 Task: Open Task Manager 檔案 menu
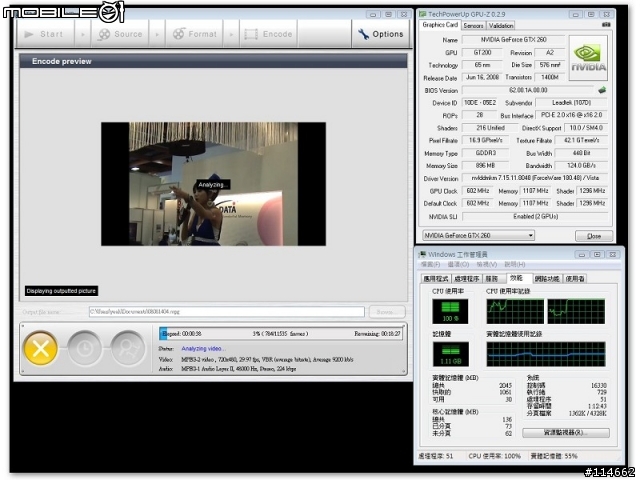coord(430,264)
